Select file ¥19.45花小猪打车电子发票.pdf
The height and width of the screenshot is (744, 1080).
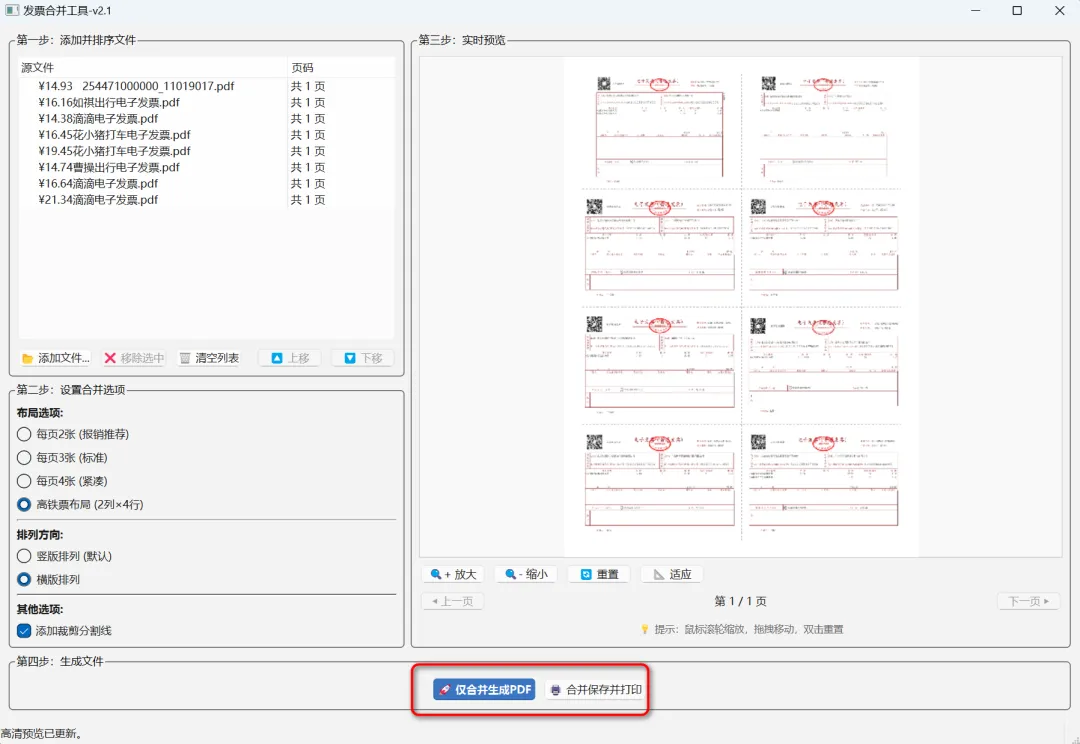coord(114,151)
